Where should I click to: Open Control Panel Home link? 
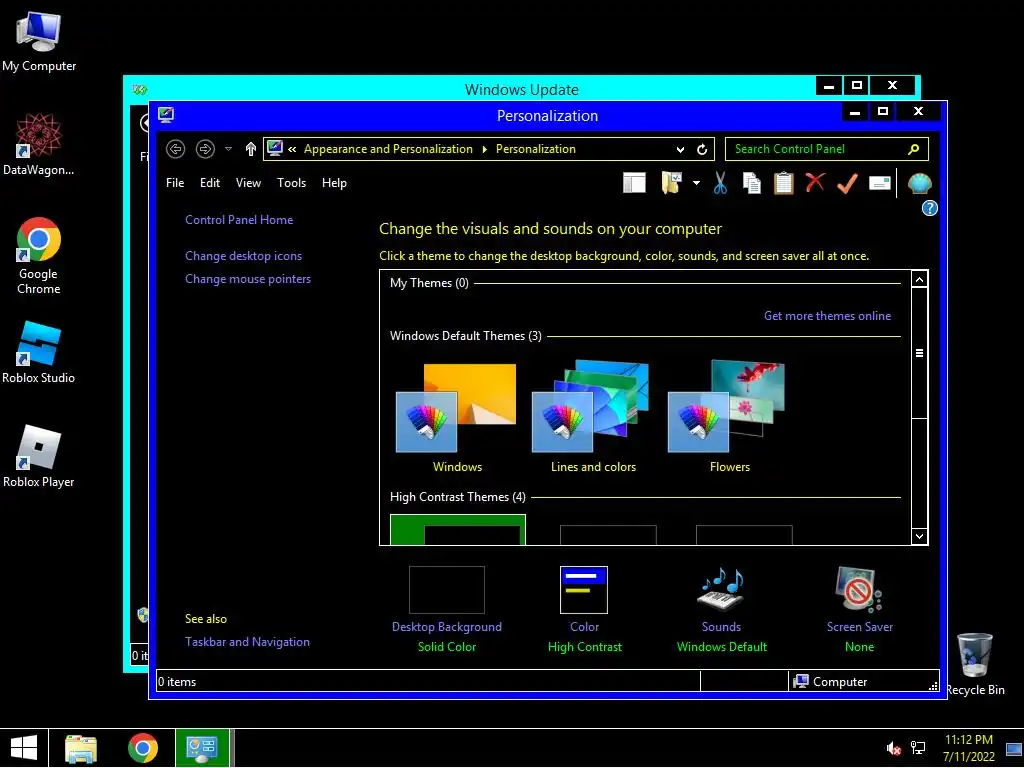pyautogui.click(x=239, y=220)
